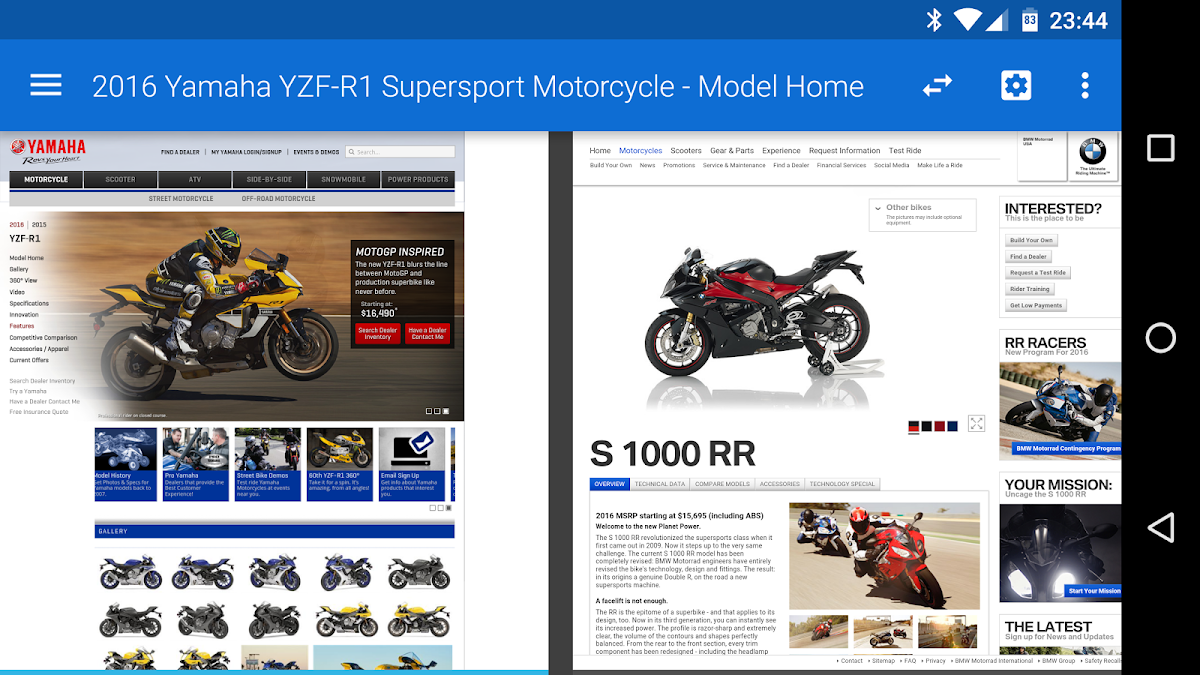The width and height of the screenshot is (1200, 675).
Task: Open the hamburger navigation menu
Action: [x=46, y=85]
